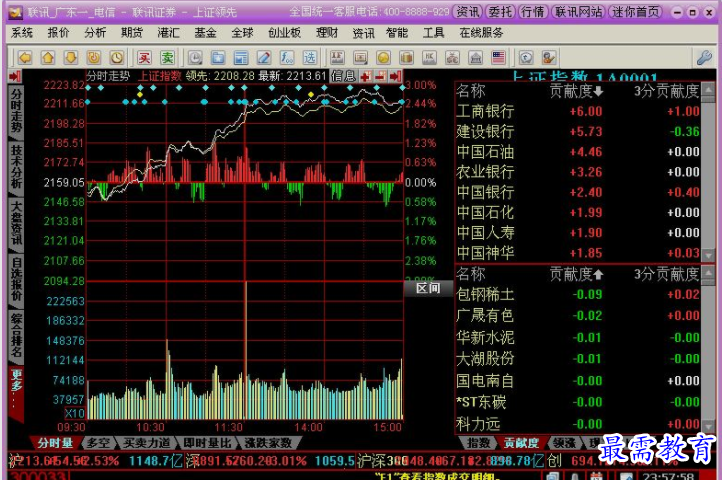
Task: Click the up arrow toolbar icon
Action: point(48,58)
